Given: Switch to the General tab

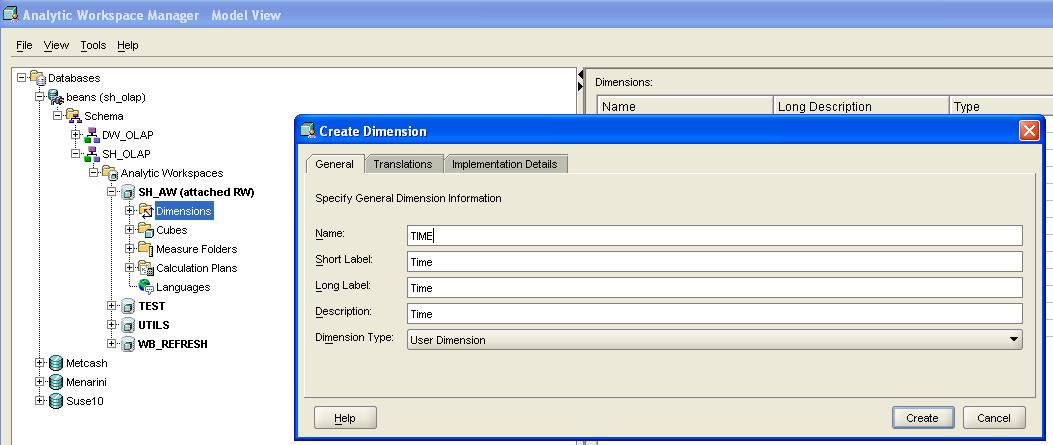Looking at the screenshot, I should point(334,164).
